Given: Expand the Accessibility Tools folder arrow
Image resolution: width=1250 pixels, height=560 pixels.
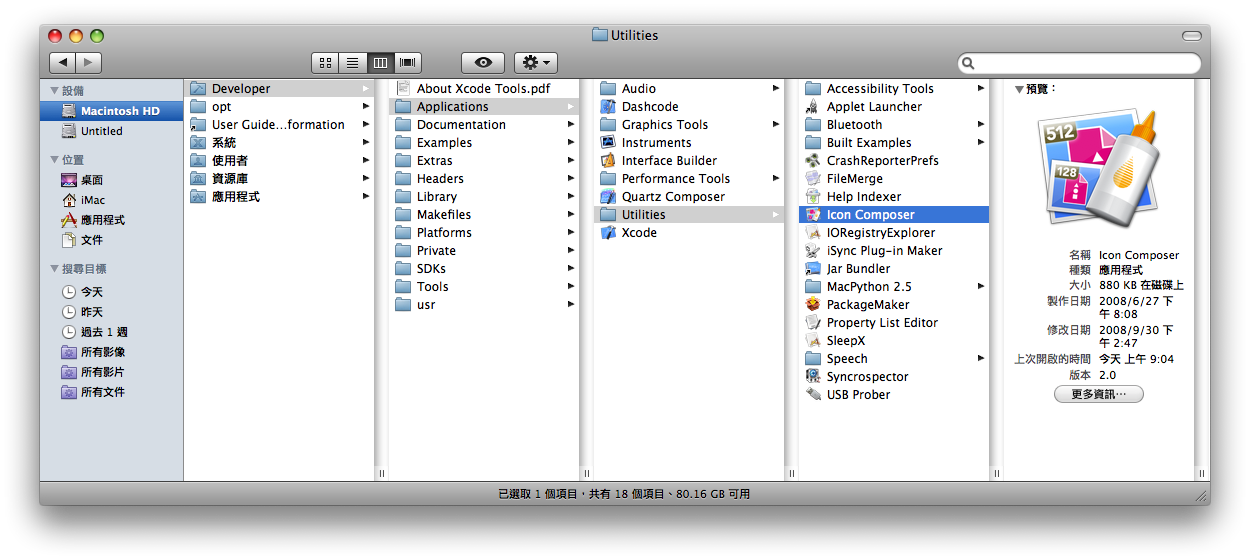Looking at the screenshot, I should [x=981, y=89].
